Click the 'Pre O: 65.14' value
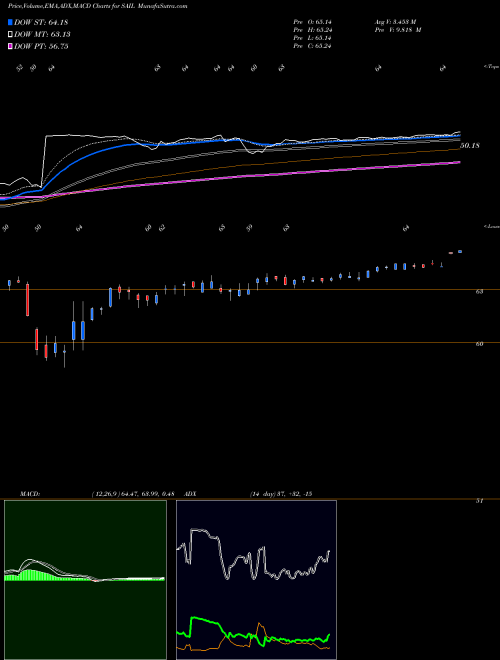Viewport: 500px width, 660px height. (x=312, y=21)
